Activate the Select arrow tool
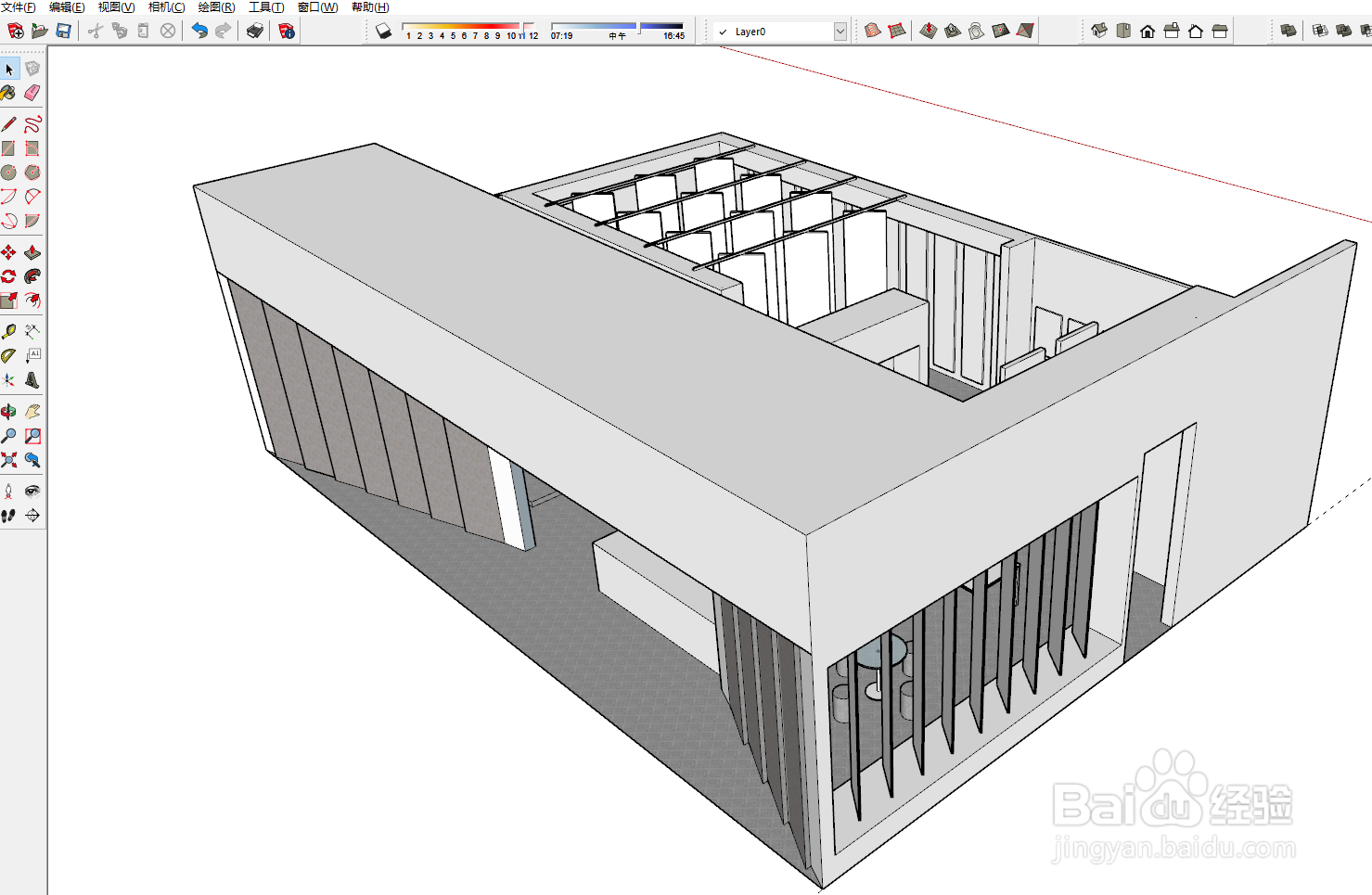1372x895 pixels. pyautogui.click(x=9, y=69)
